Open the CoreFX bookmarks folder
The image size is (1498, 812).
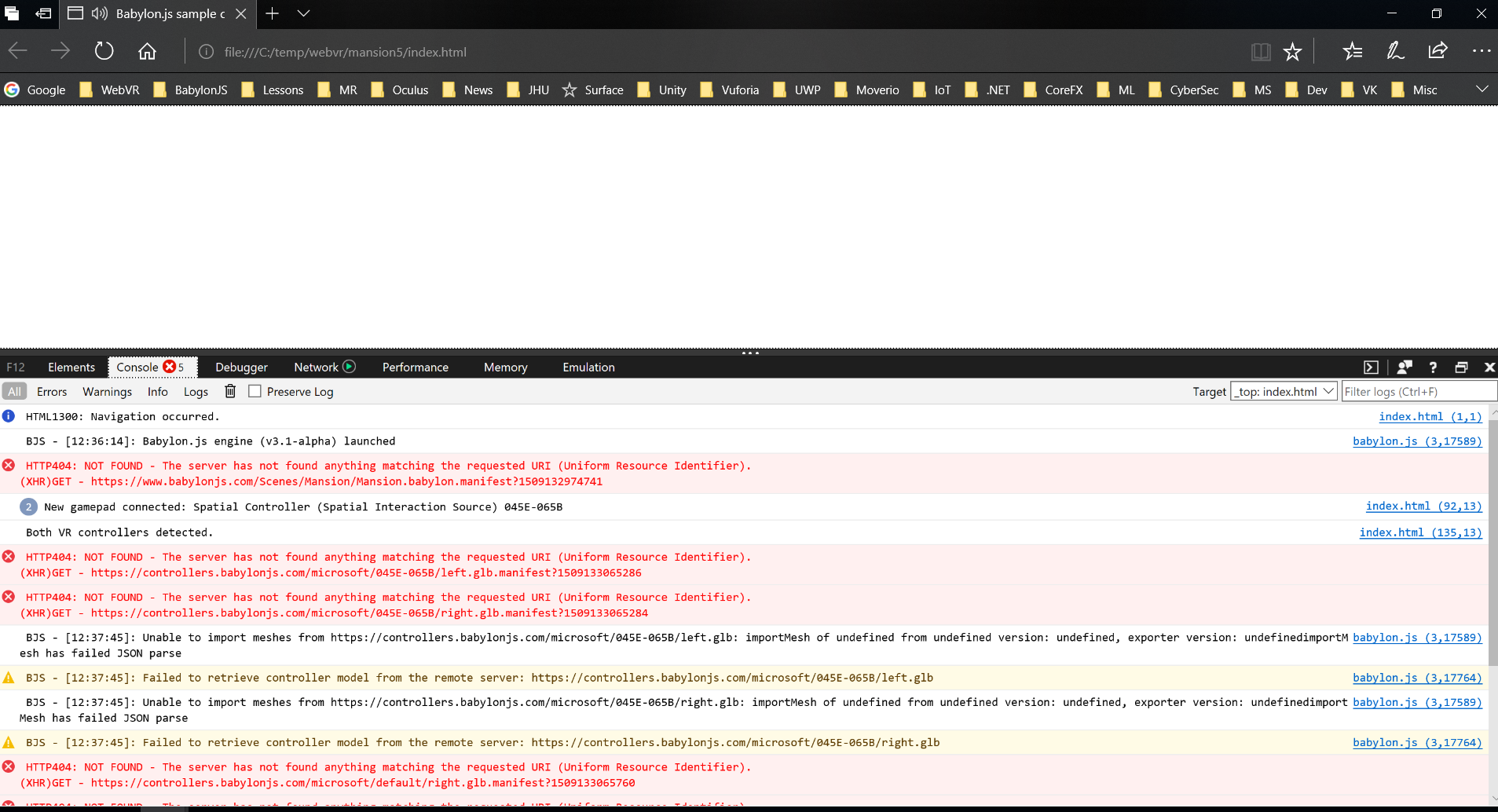point(1053,90)
